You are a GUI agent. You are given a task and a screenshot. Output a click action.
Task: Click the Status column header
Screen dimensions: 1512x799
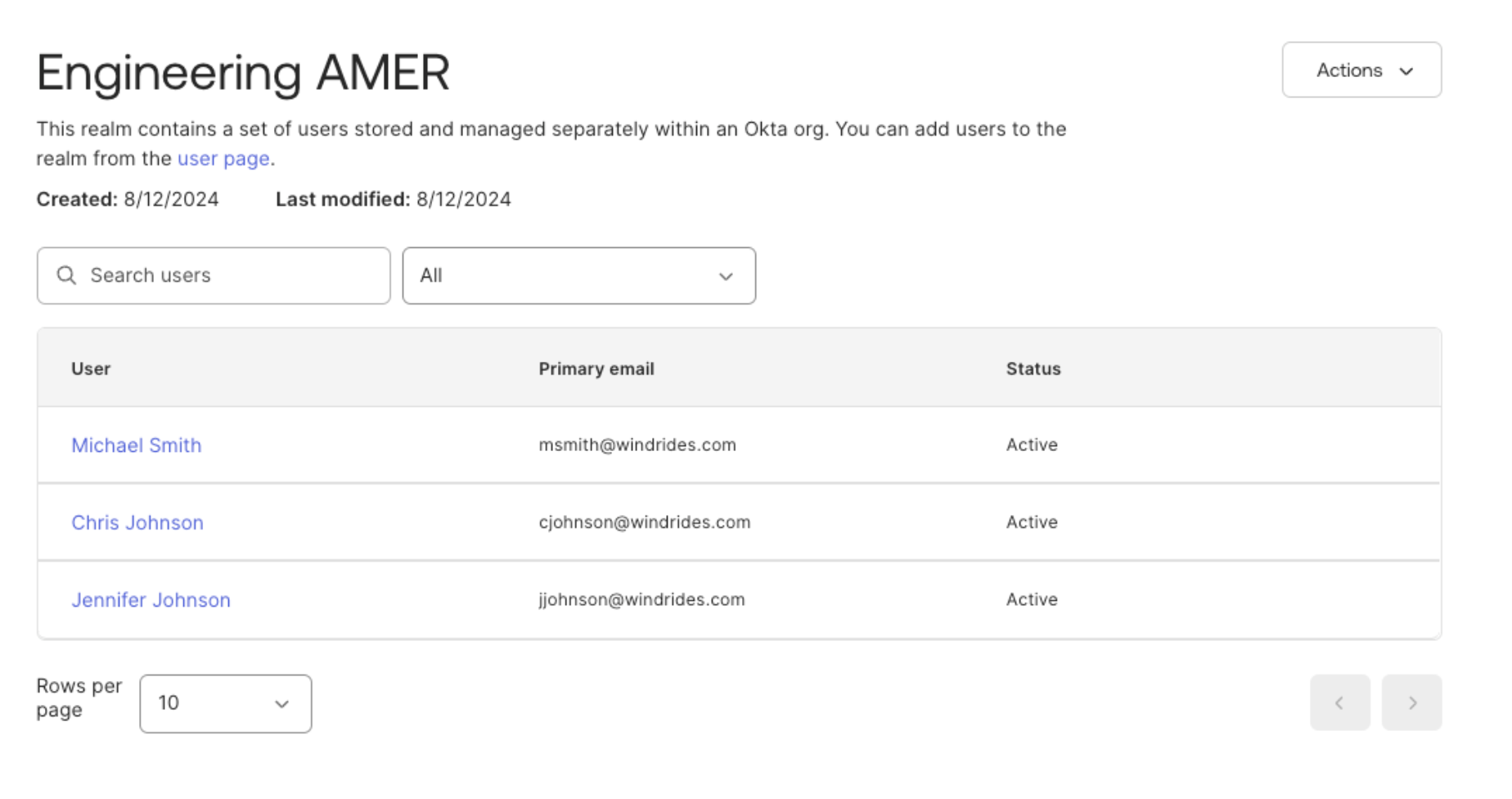[1033, 368]
